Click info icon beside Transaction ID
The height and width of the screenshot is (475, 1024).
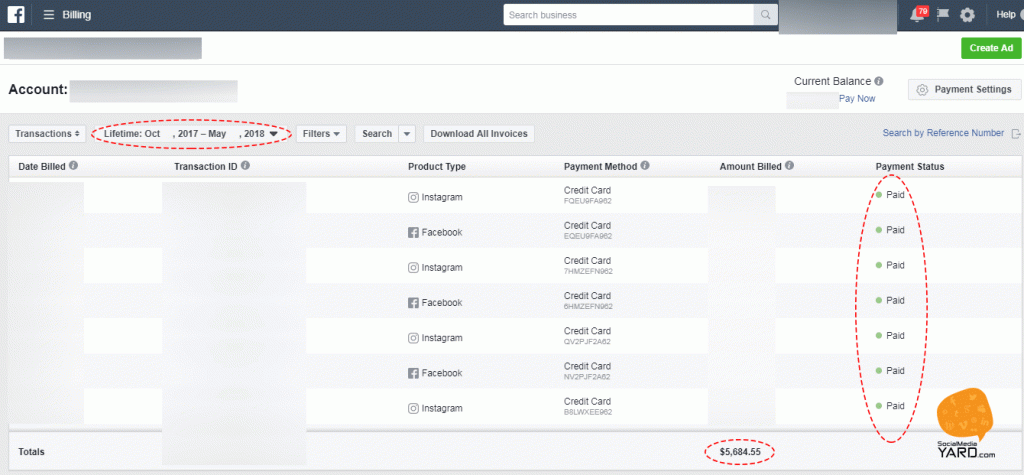tap(245, 166)
